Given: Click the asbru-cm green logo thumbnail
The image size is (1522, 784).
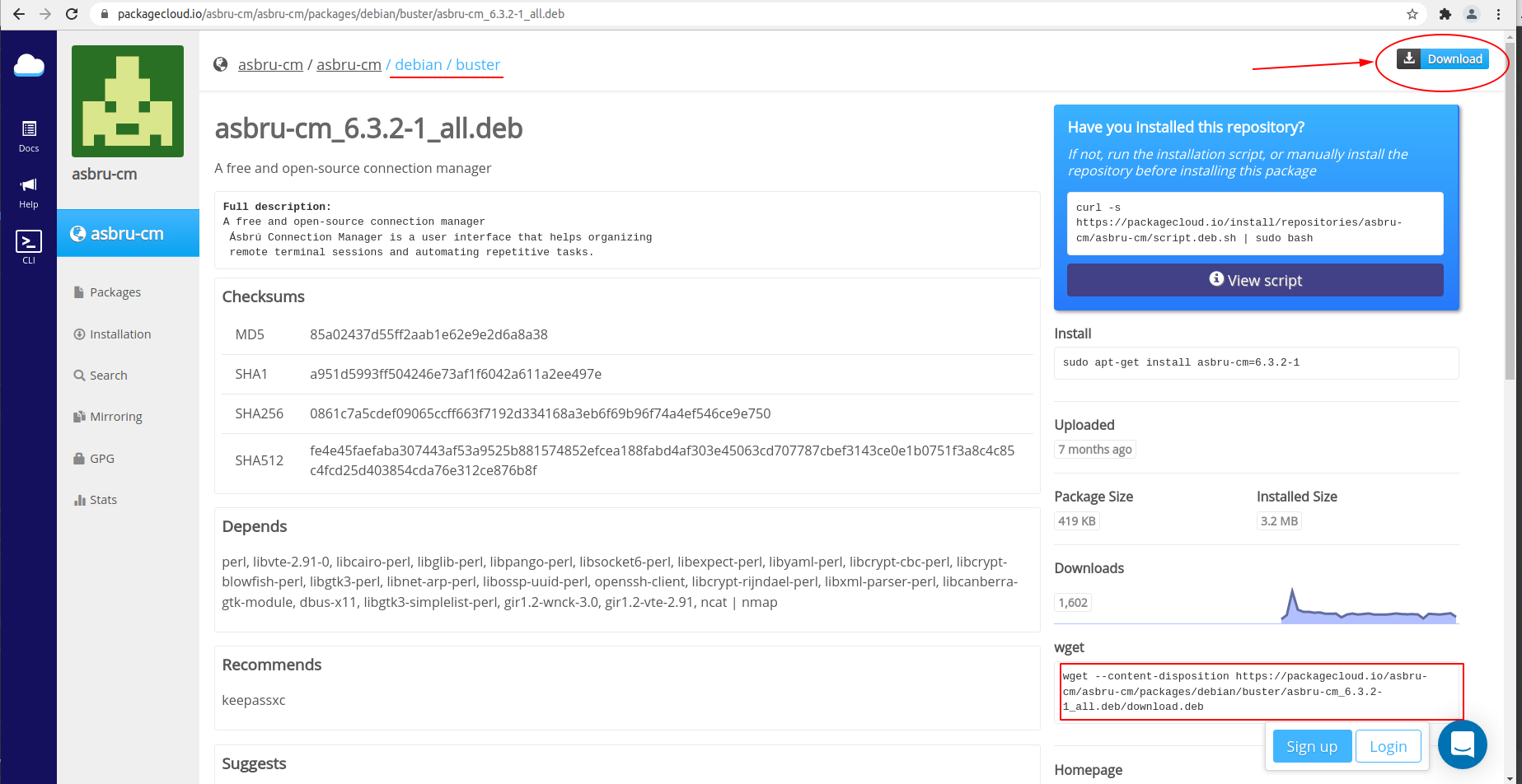Looking at the screenshot, I should pyautogui.click(x=127, y=100).
